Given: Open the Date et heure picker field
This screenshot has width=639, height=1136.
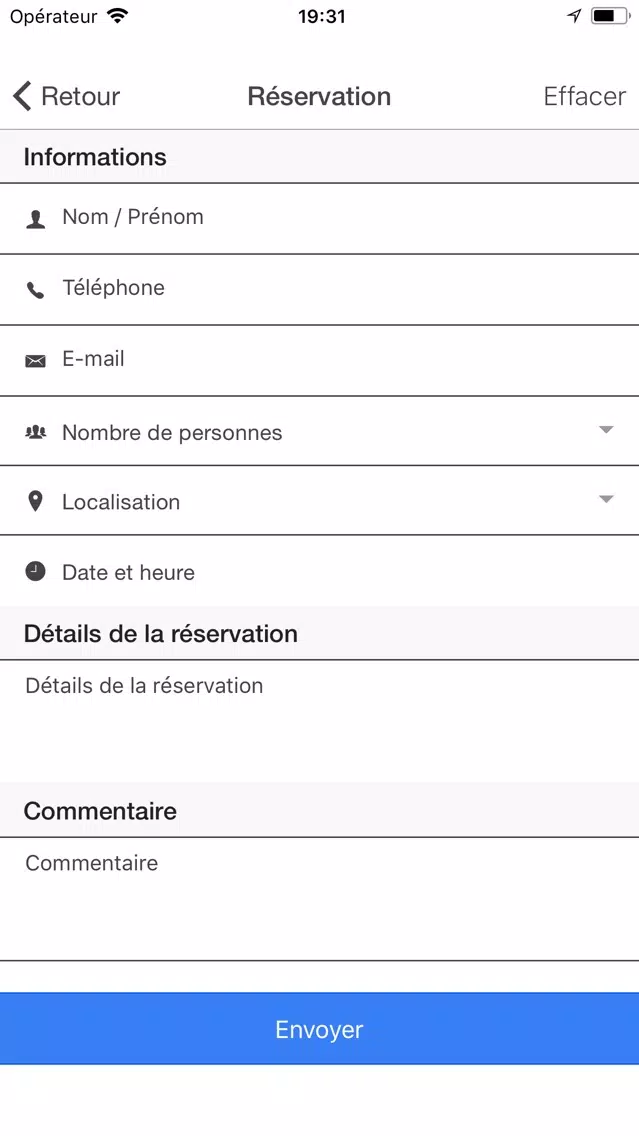Looking at the screenshot, I should click(320, 572).
